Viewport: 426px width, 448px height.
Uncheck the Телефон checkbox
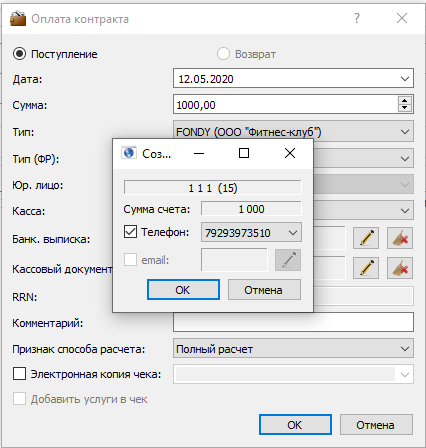130,231
